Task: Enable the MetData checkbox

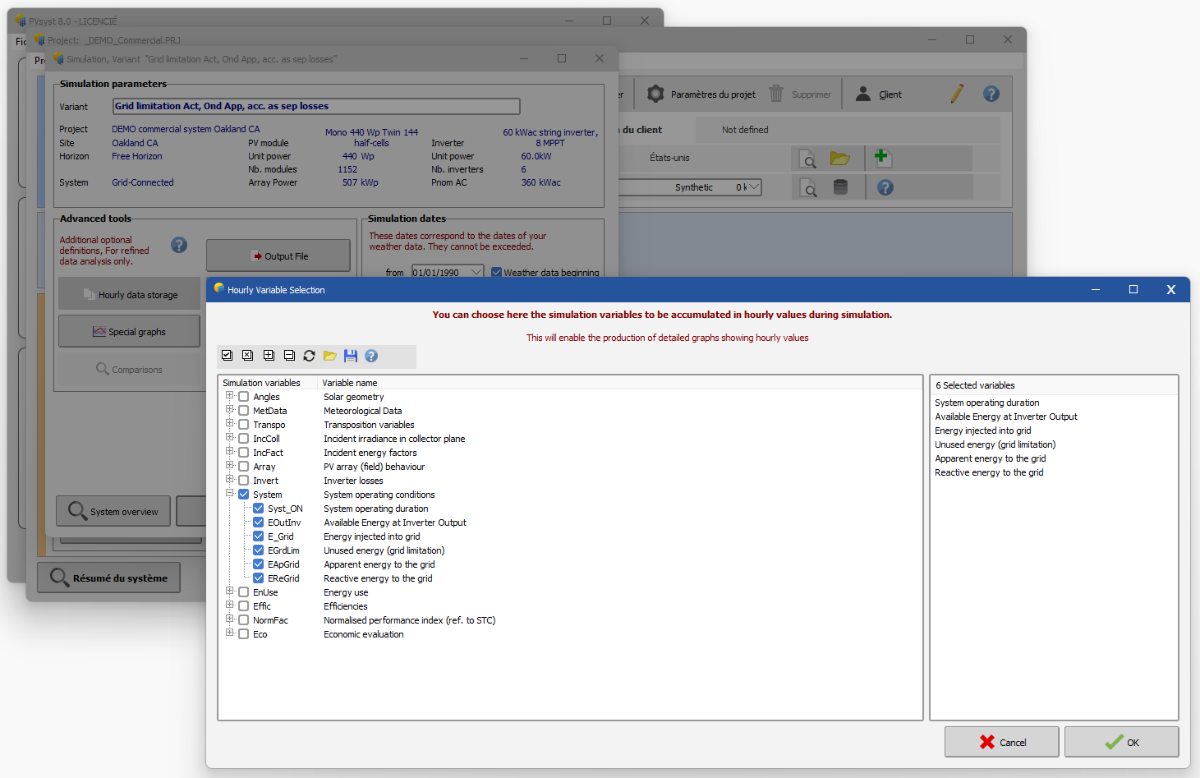Action: tap(243, 411)
